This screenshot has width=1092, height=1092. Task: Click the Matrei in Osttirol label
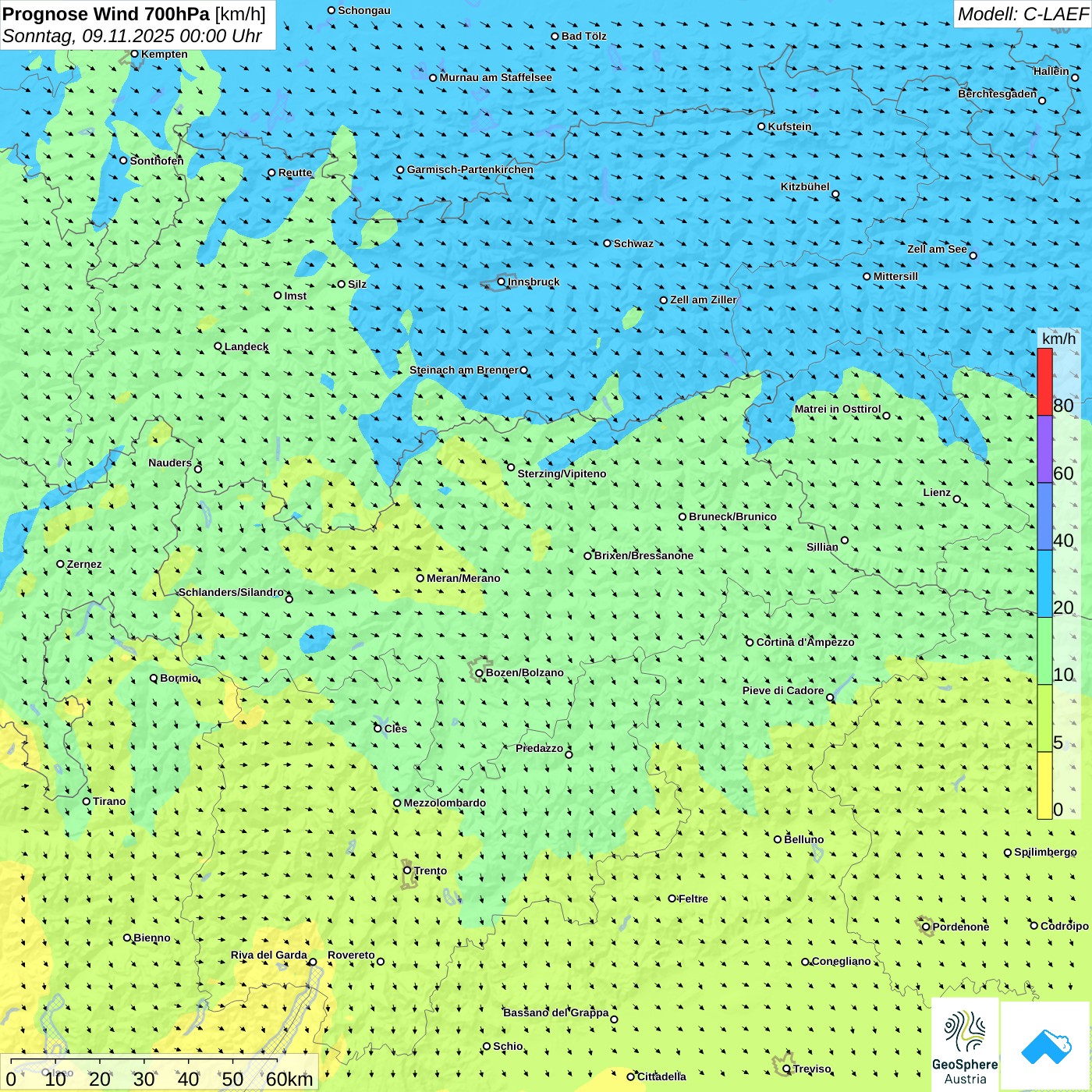coord(838,409)
